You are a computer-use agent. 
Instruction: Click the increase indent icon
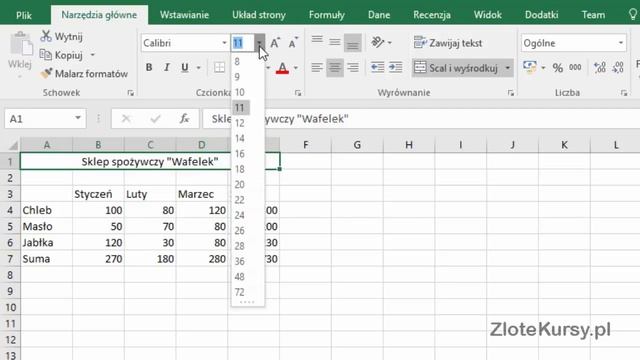pyautogui.click(x=396, y=67)
